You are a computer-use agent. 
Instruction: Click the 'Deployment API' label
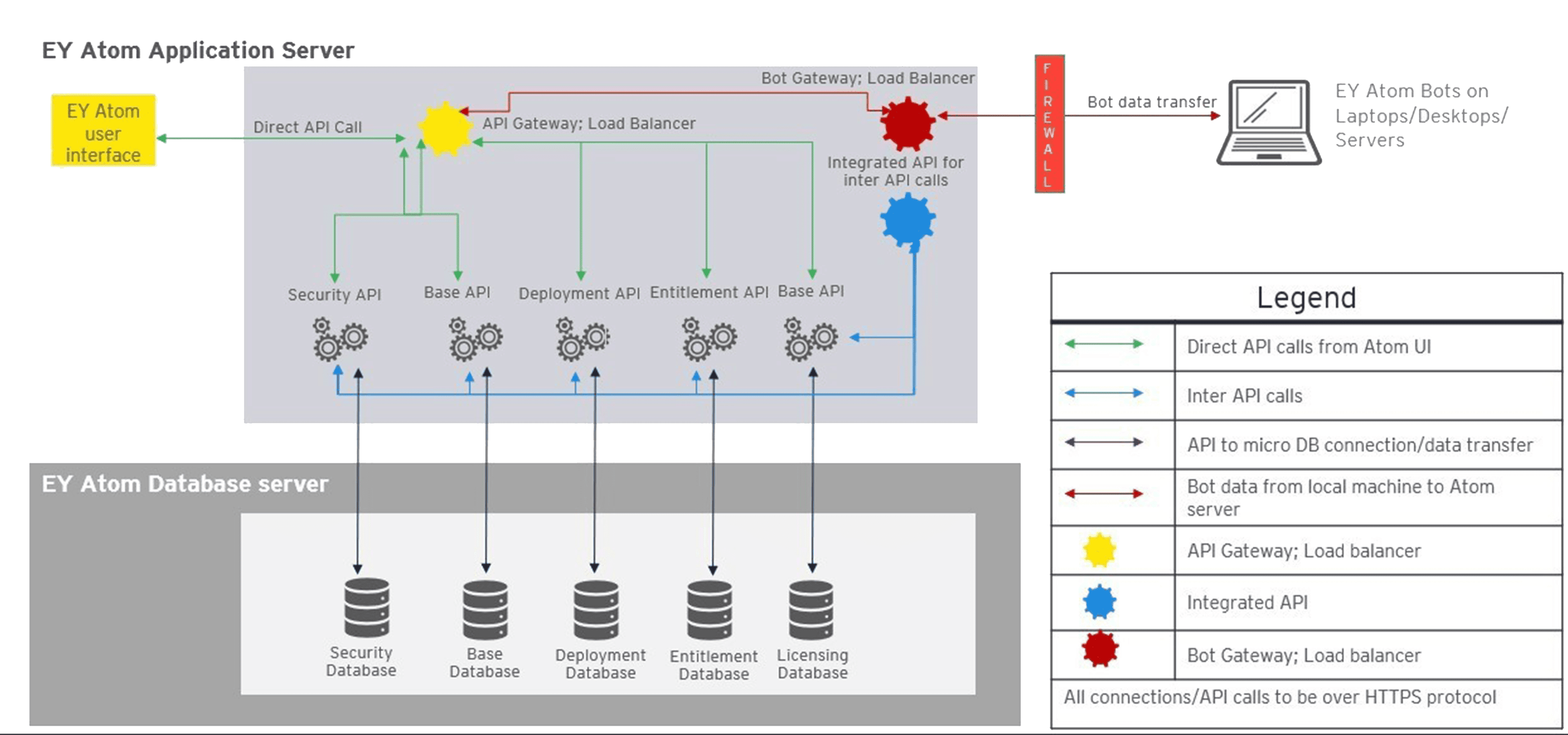(579, 294)
